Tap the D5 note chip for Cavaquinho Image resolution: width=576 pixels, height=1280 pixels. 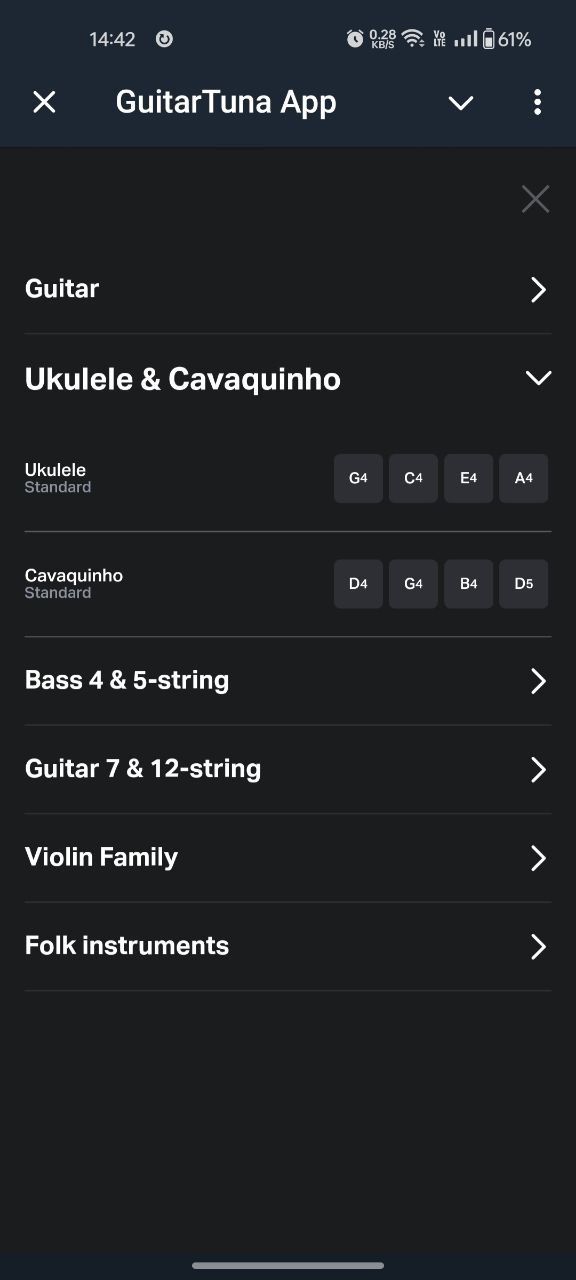pos(523,584)
